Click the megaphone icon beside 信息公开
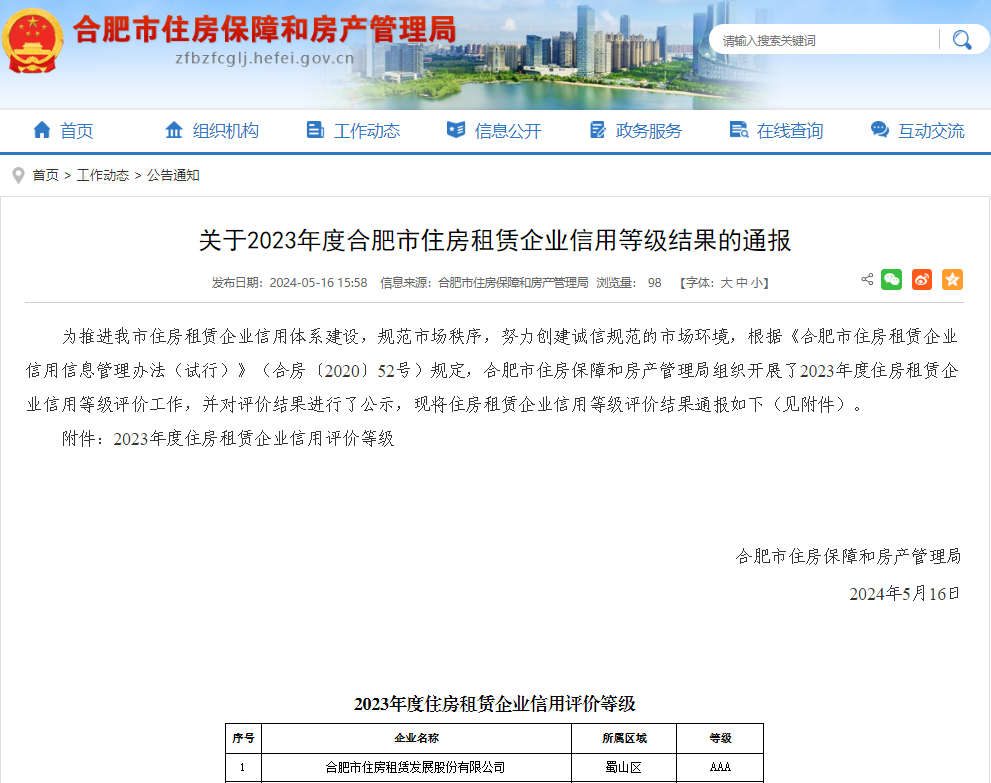This screenshot has height=783, width=991. 457,130
